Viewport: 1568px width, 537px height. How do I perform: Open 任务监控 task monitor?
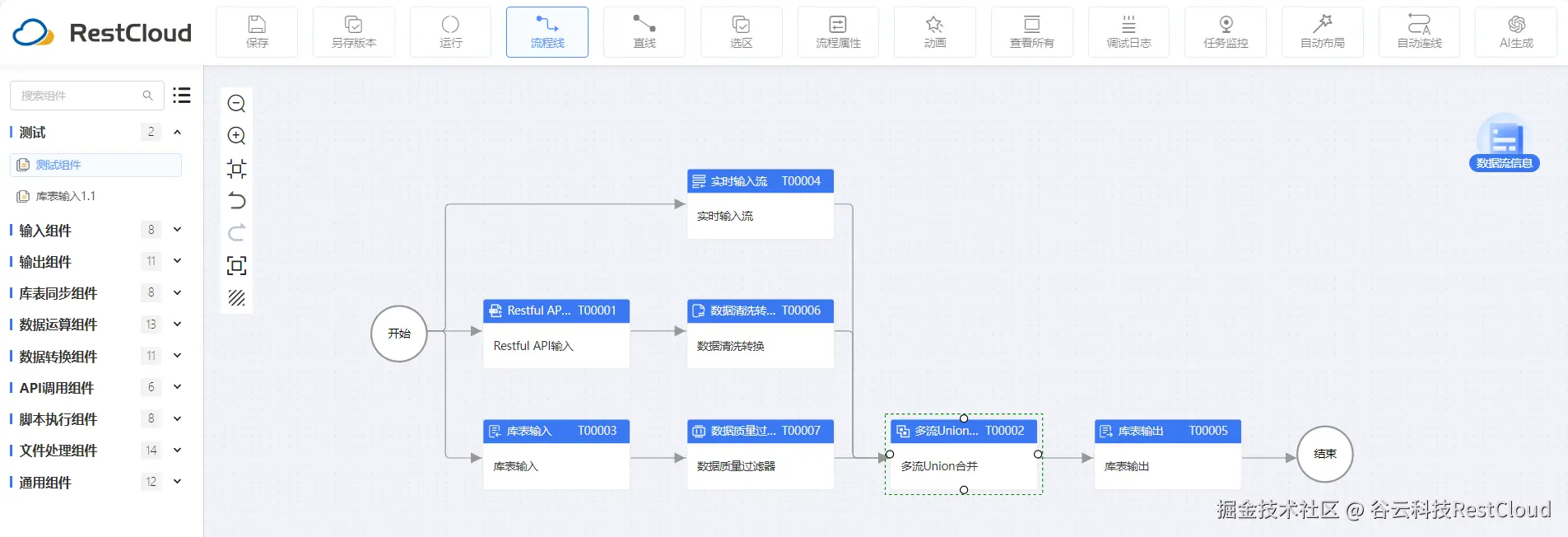click(1226, 32)
